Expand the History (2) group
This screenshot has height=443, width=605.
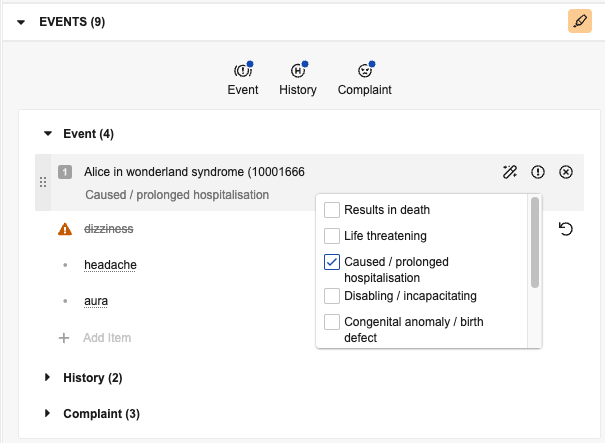[x=46, y=378]
